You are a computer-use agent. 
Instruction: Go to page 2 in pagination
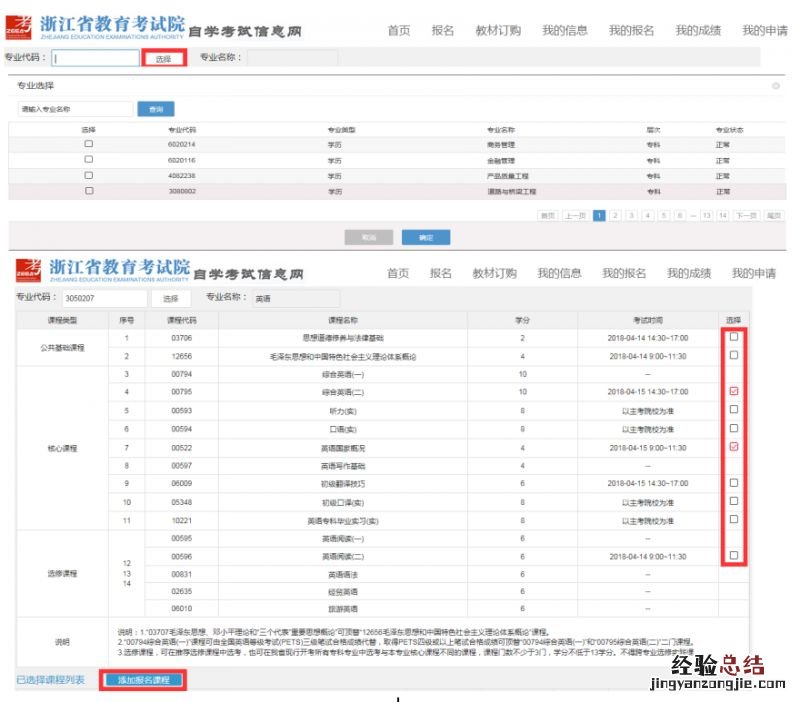615,215
